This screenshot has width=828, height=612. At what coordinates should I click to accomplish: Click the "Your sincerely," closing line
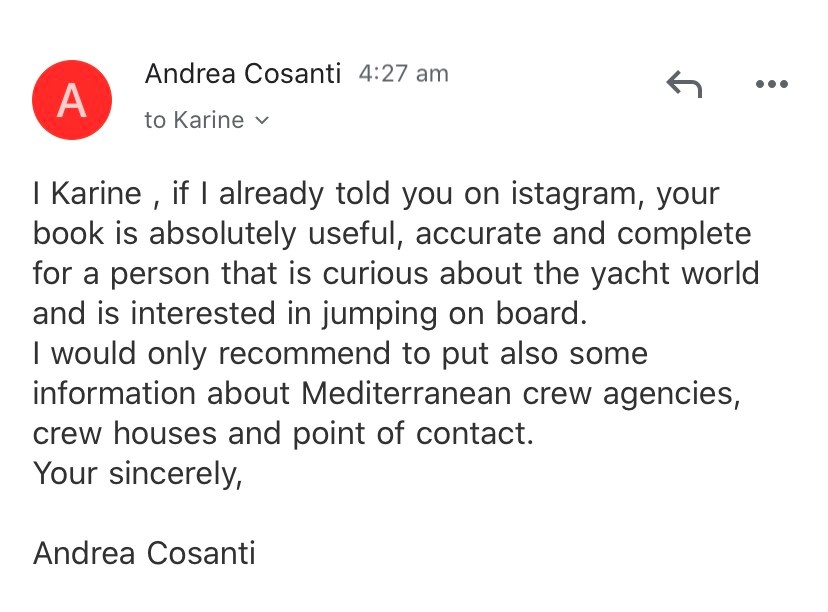[138, 474]
